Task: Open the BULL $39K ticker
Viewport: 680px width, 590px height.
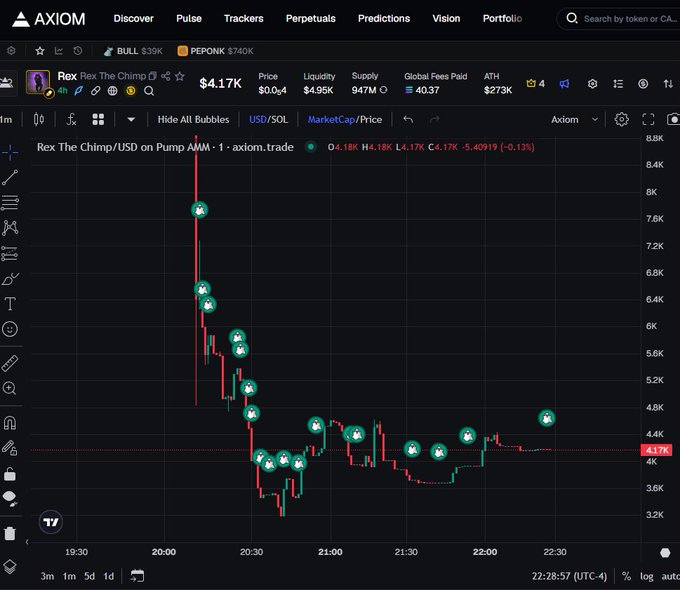Action: click(x=133, y=51)
